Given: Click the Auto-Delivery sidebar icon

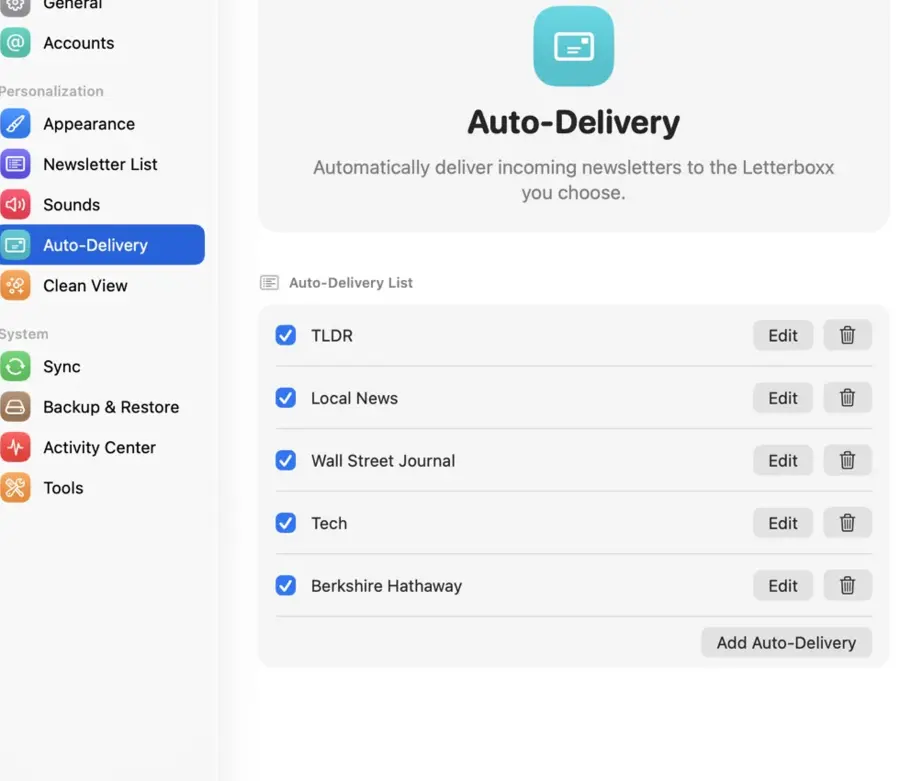Looking at the screenshot, I should point(15,245).
